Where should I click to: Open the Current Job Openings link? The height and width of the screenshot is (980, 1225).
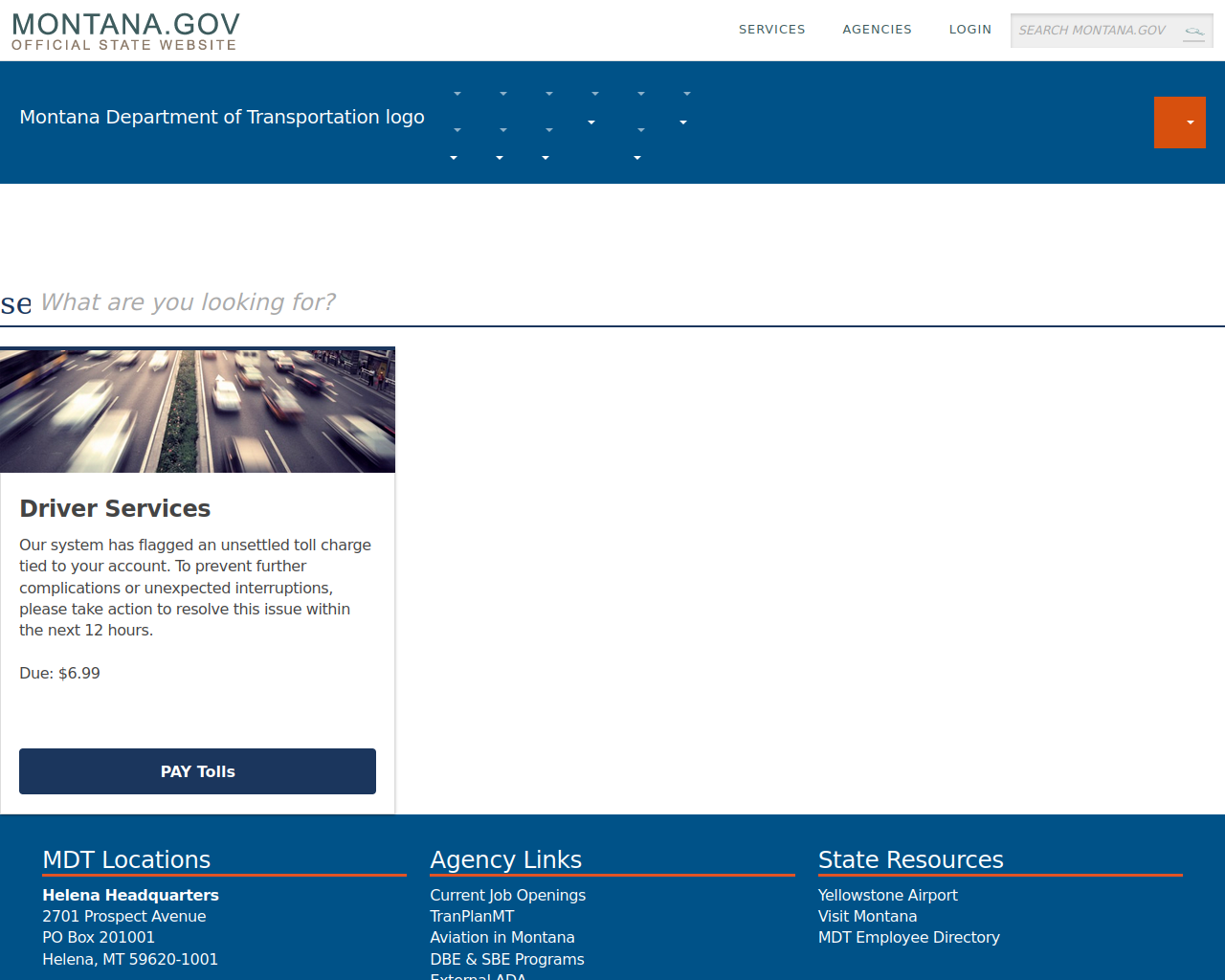coord(507,895)
